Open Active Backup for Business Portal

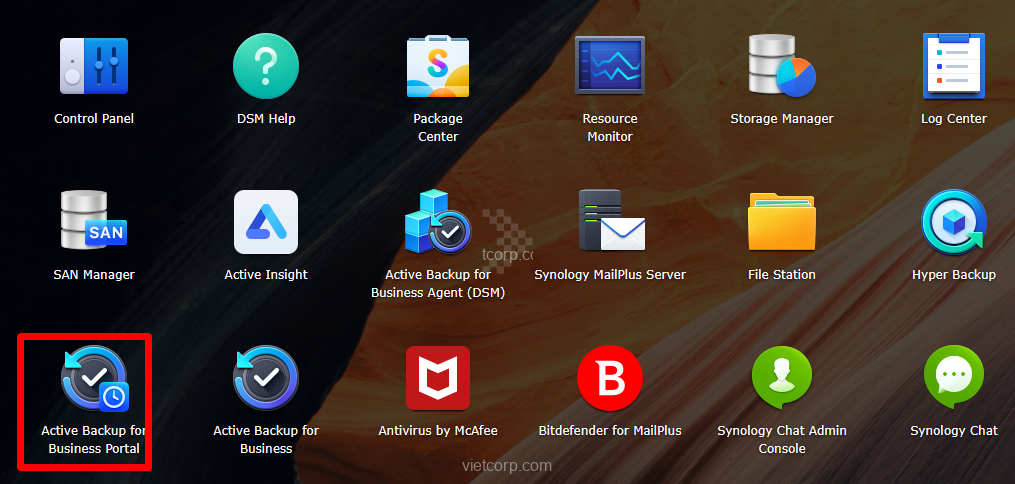94,379
